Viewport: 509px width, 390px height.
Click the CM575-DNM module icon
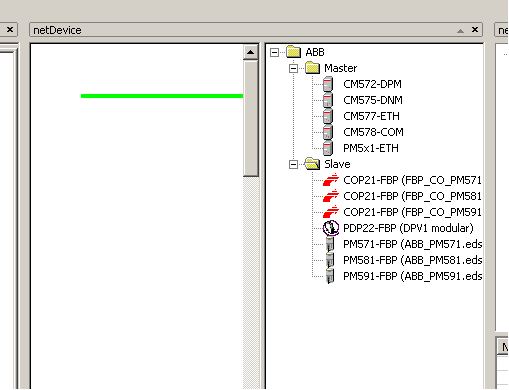pyautogui.click(x=328, y=100)
